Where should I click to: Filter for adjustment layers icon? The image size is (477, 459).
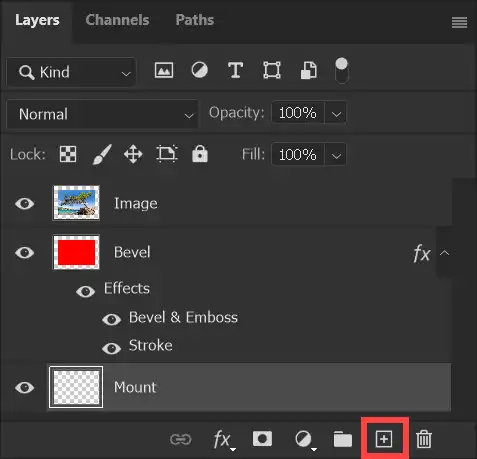coord(199,70)
